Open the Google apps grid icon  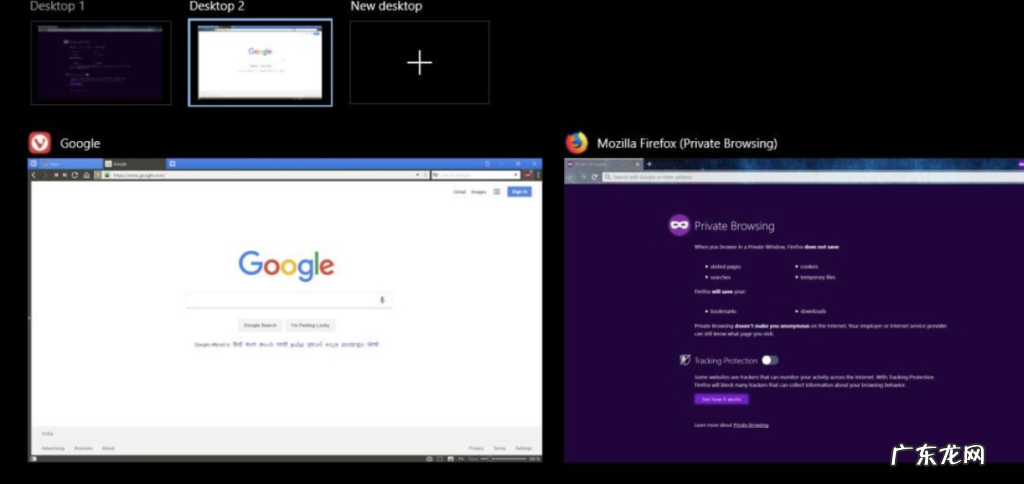496,191
